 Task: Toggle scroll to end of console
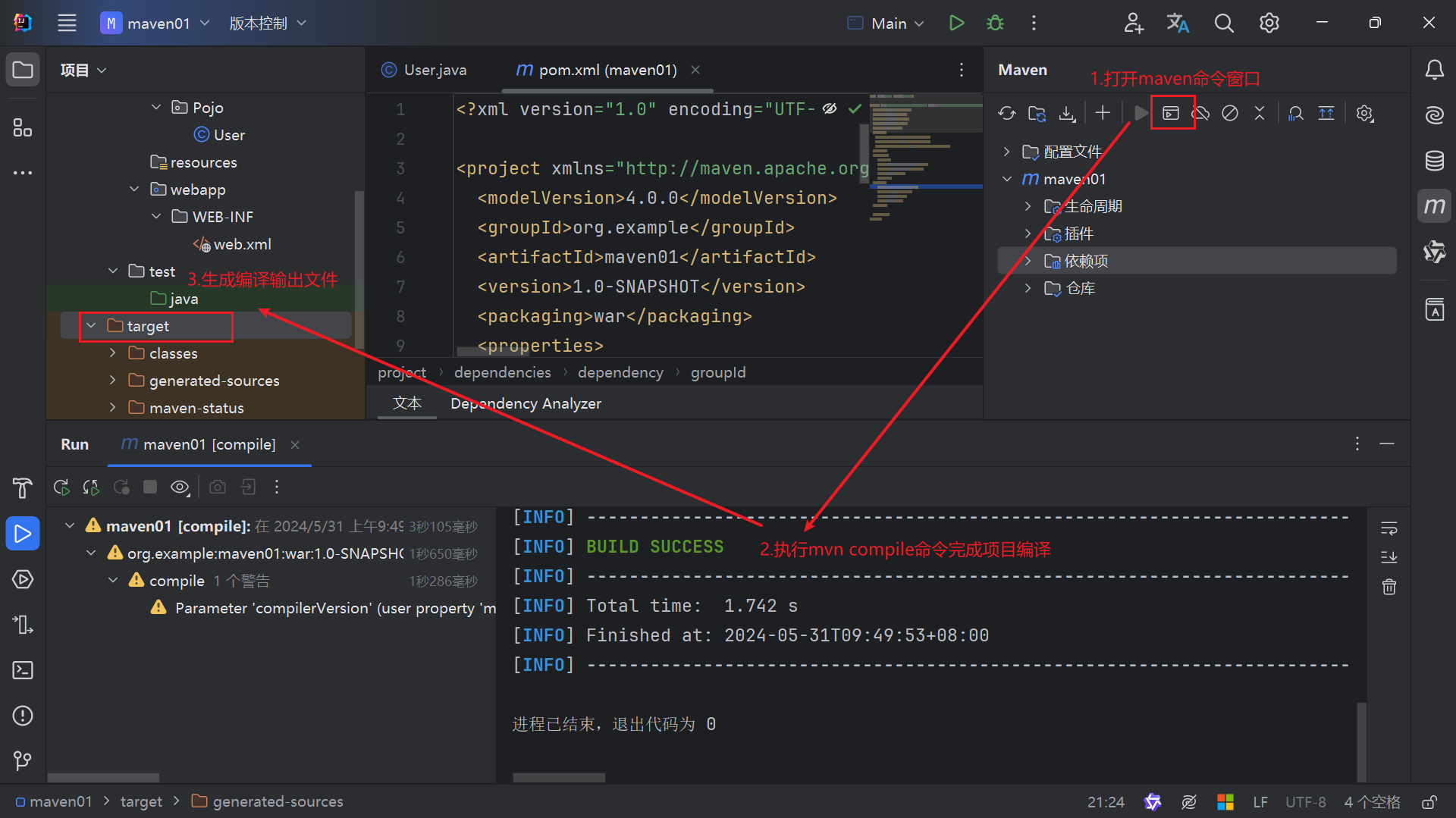click(x=1389, y=557)
